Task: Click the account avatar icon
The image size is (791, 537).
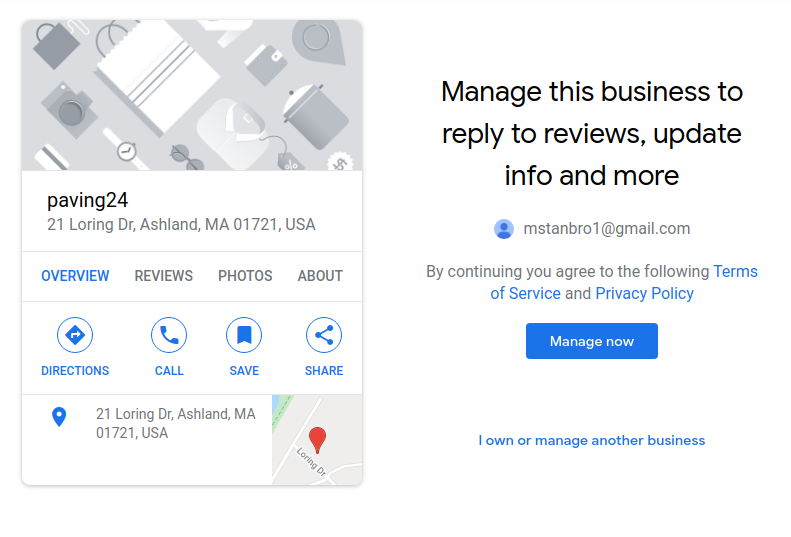Action: (503, 229)
